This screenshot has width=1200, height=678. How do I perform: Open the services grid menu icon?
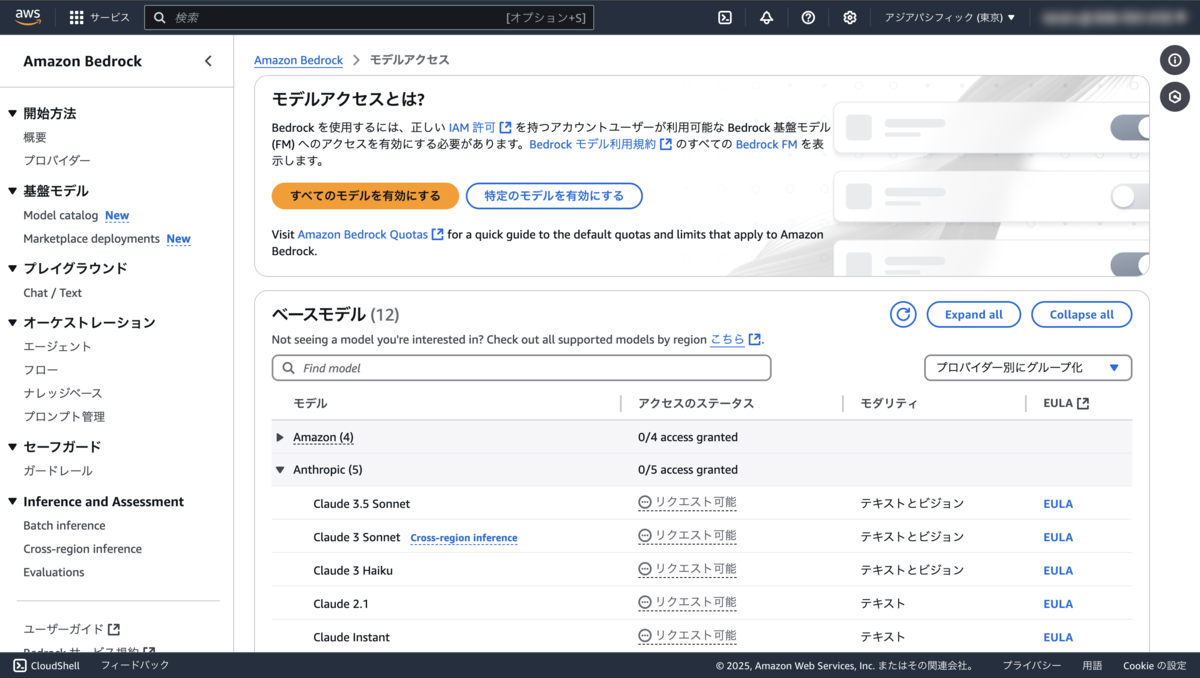click(x=77, y=17)
